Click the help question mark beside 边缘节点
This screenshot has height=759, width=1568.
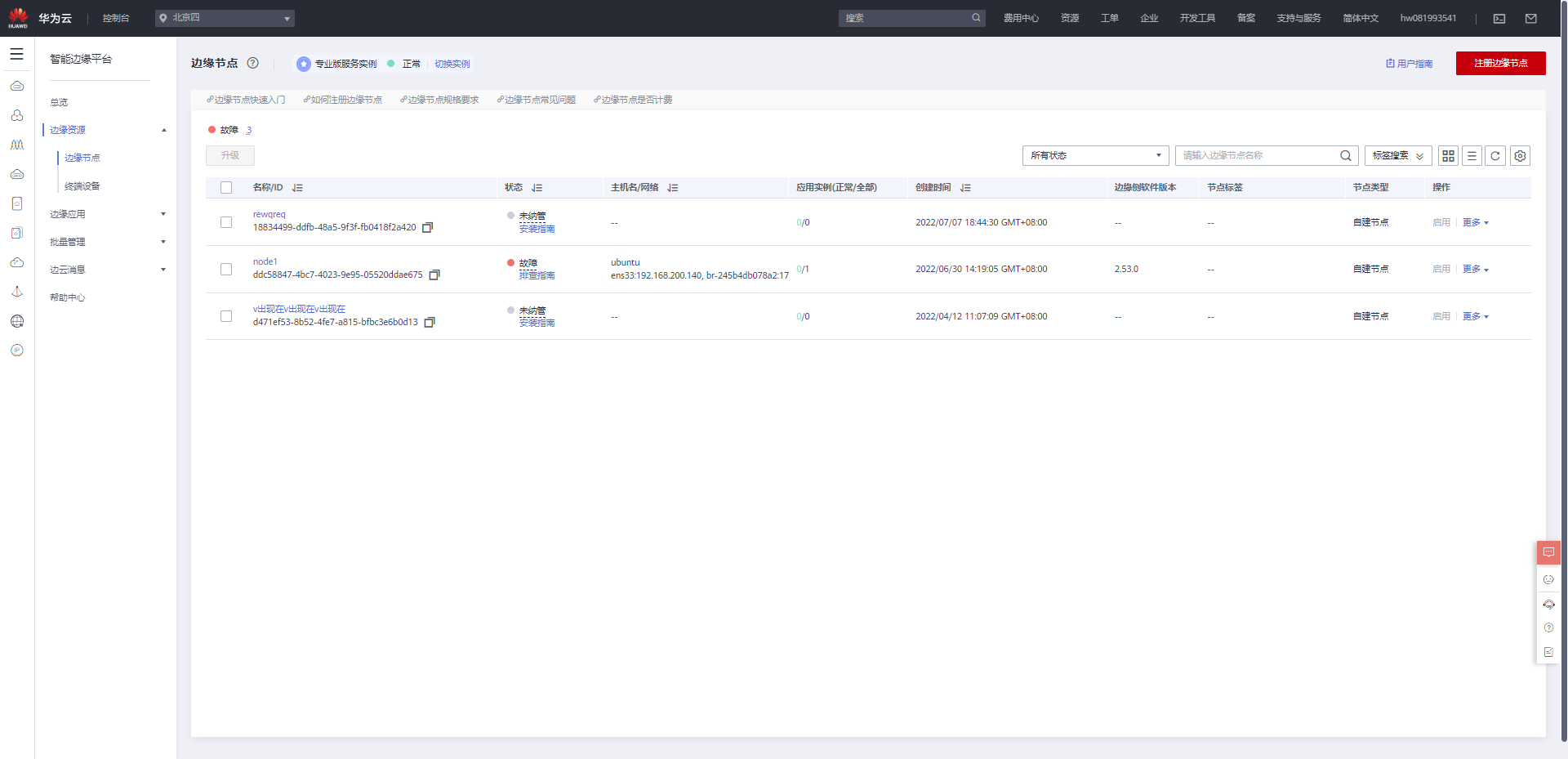253,63
